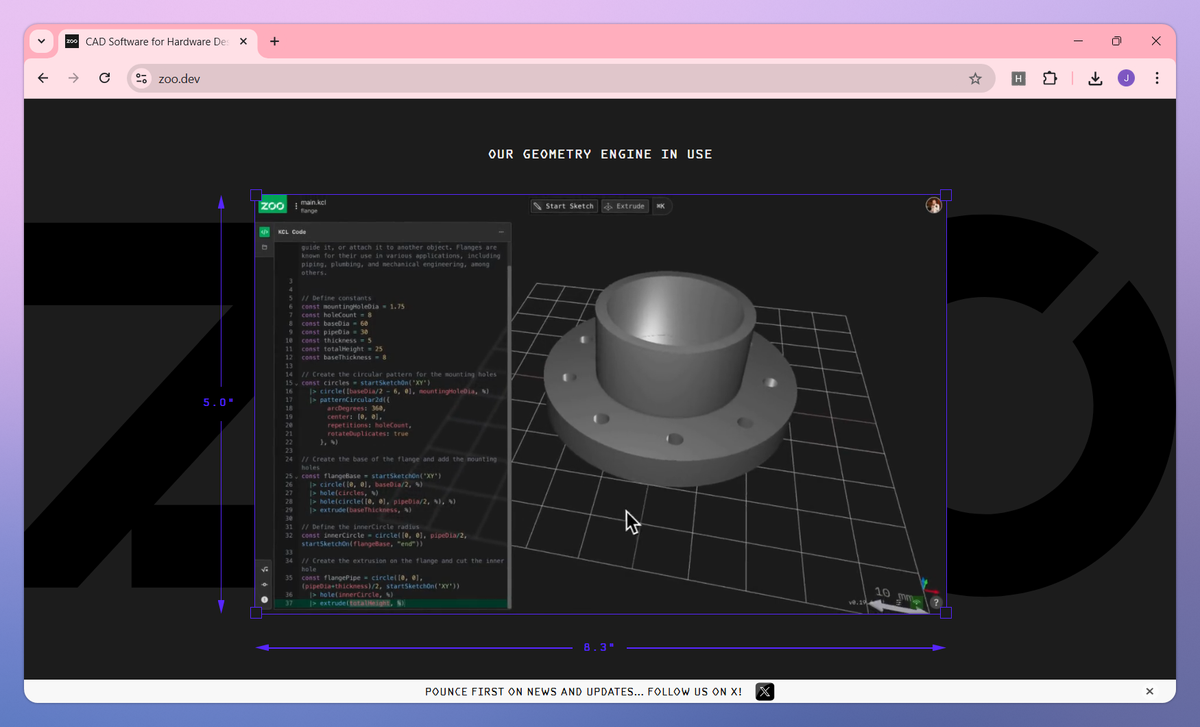Open the help question mark icon
This screenshot has height=727, width=1200.
point(936,603)
